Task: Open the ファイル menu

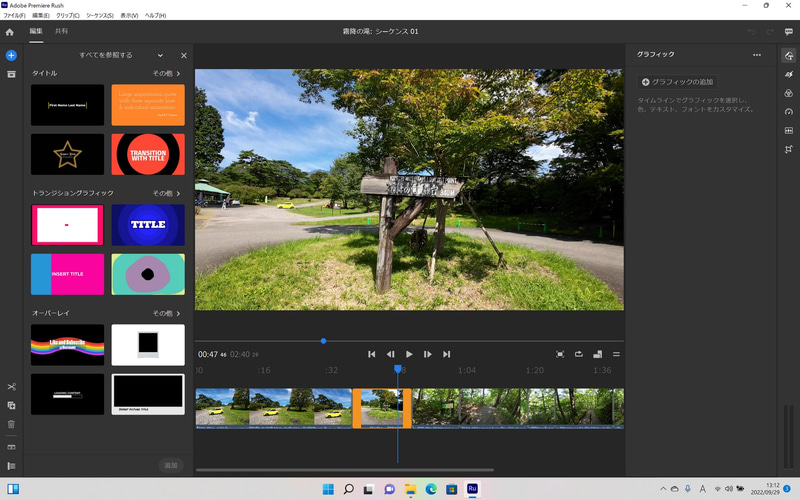Action: (x=14, y=15)
